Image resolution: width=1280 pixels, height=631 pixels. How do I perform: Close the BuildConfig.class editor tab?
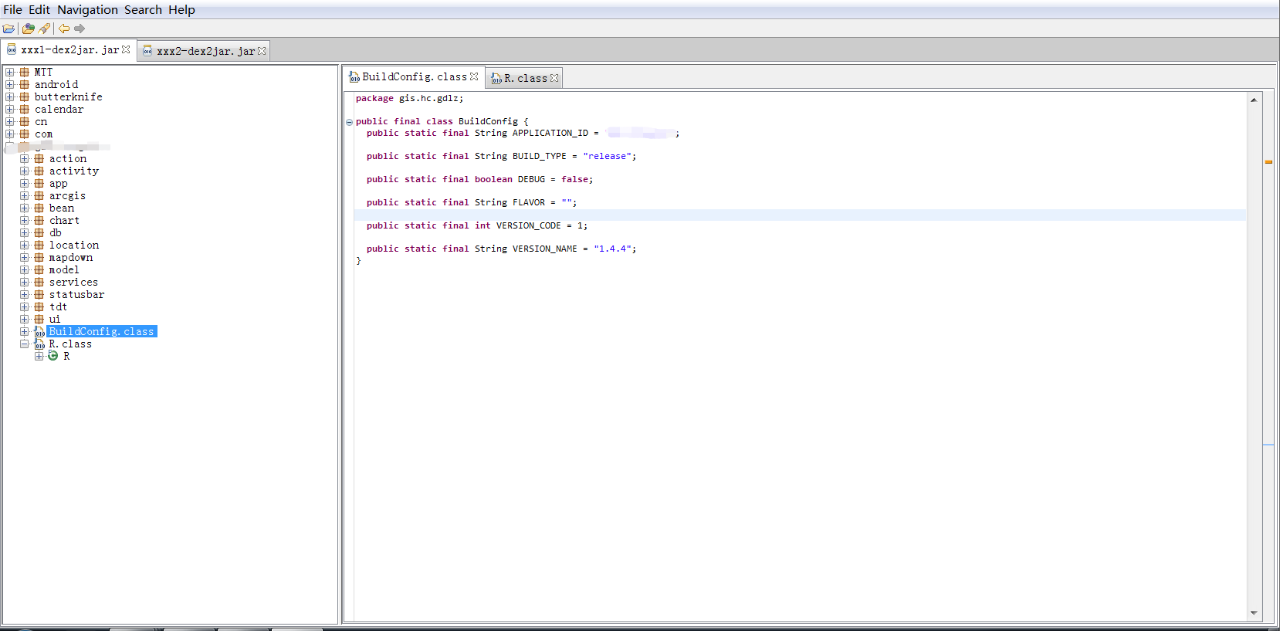474,77
